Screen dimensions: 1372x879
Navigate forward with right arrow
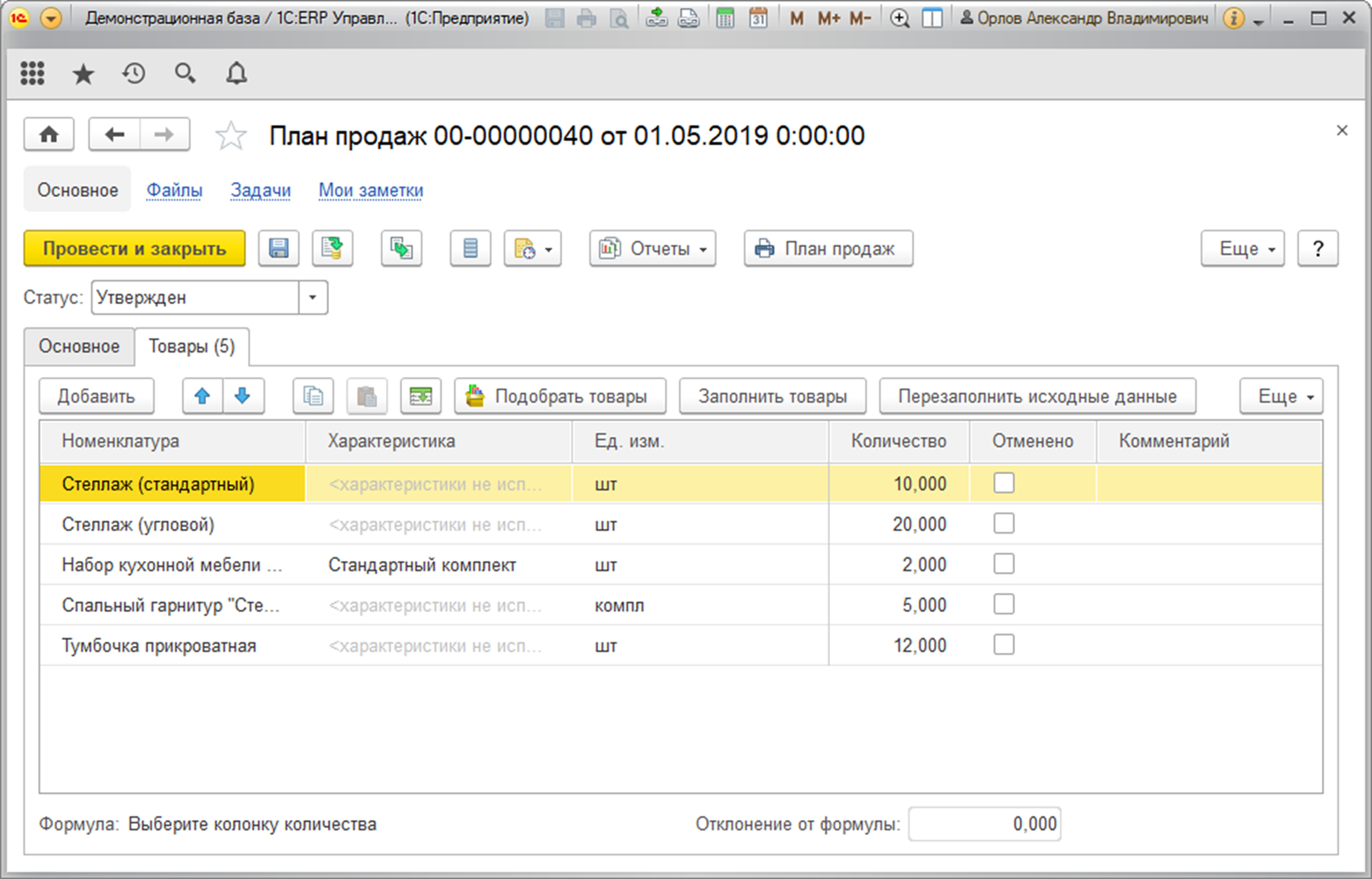(x=164, y=134)
